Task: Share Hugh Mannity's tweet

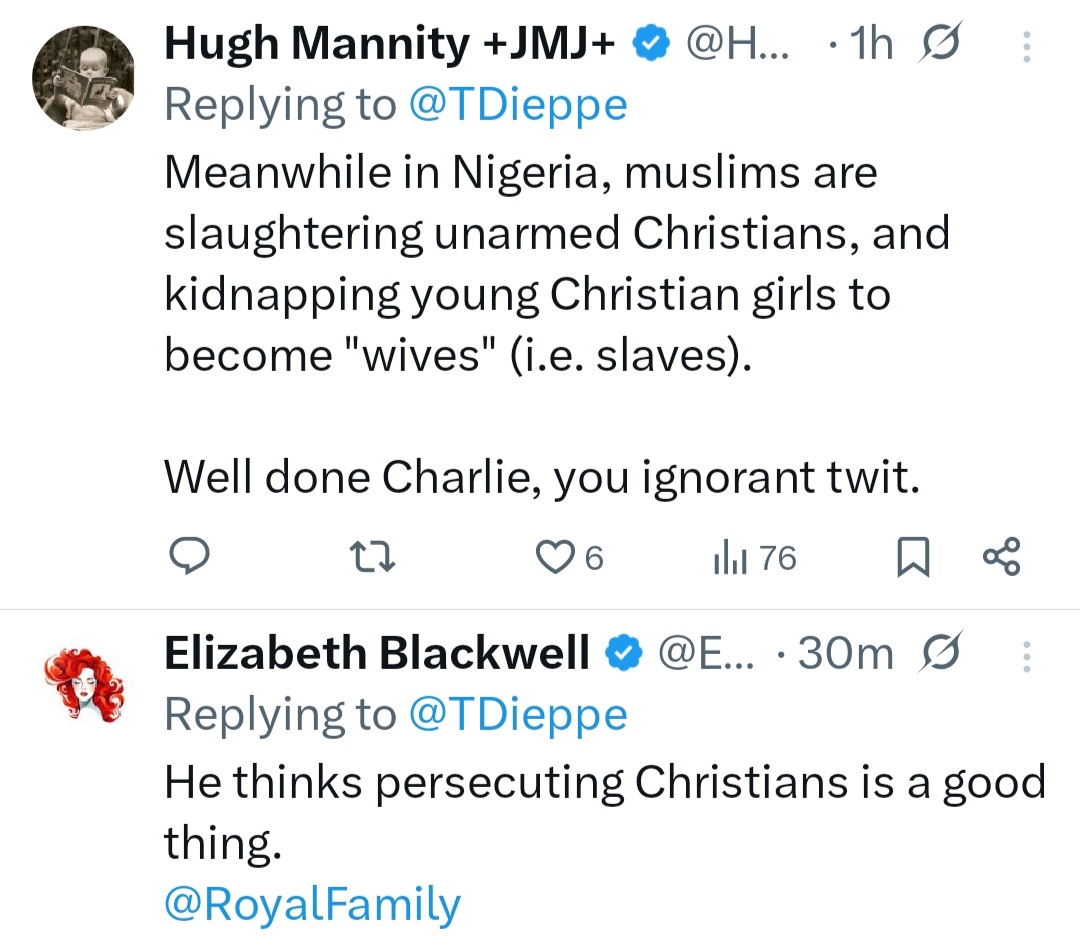Action: click(1001, 557)
